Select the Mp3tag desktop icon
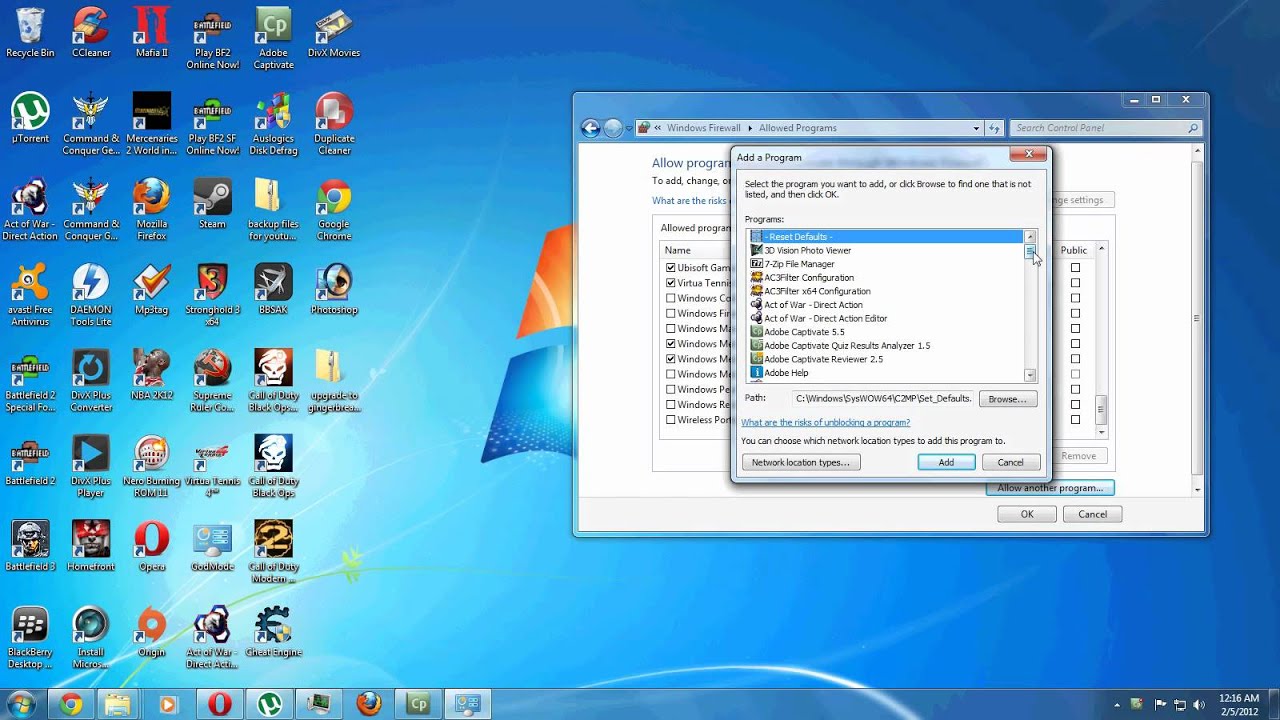This screenshot has height=720, width=1280. click(152, 289)
